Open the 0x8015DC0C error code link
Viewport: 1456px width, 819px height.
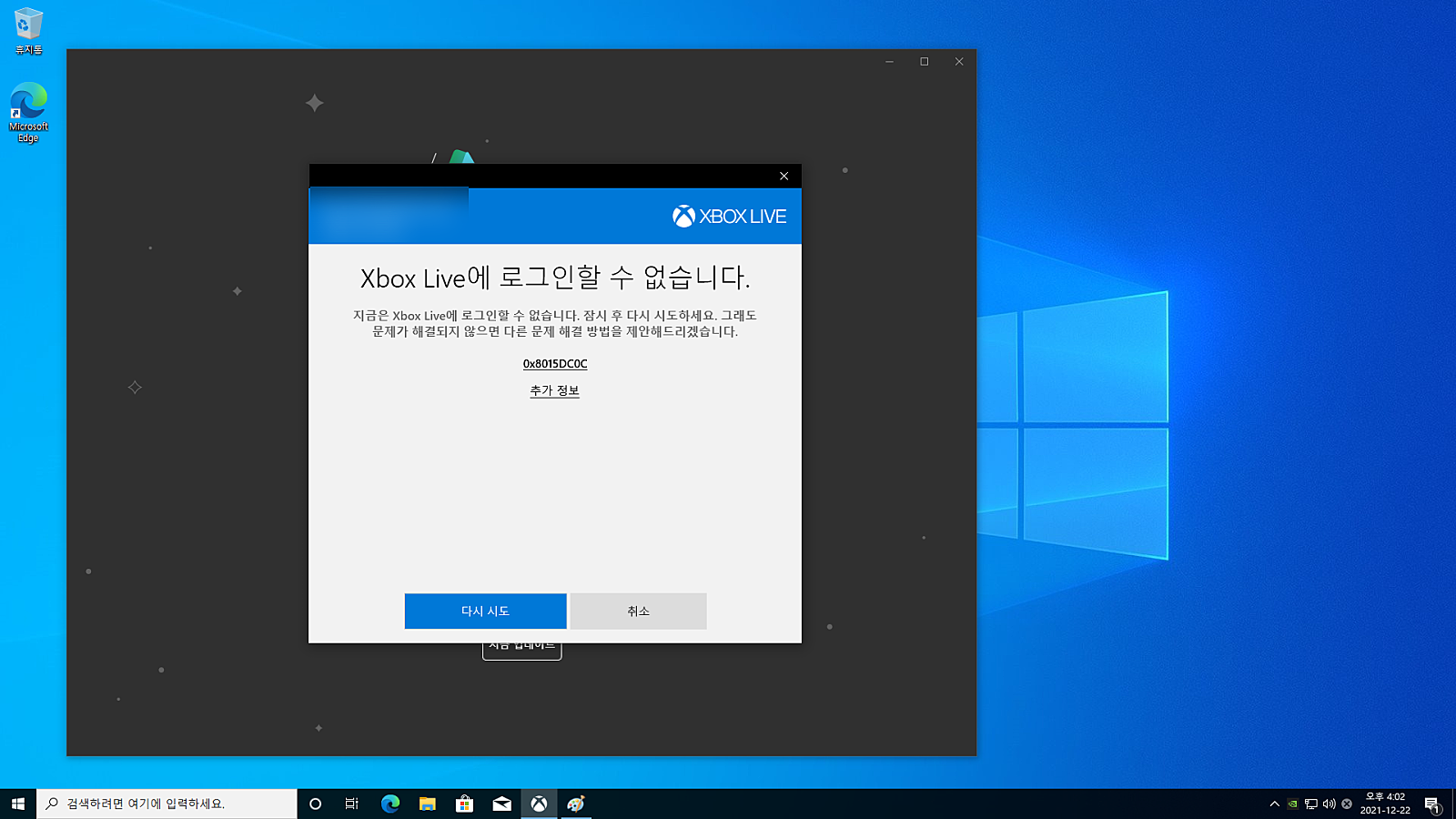tap(555, 364)
